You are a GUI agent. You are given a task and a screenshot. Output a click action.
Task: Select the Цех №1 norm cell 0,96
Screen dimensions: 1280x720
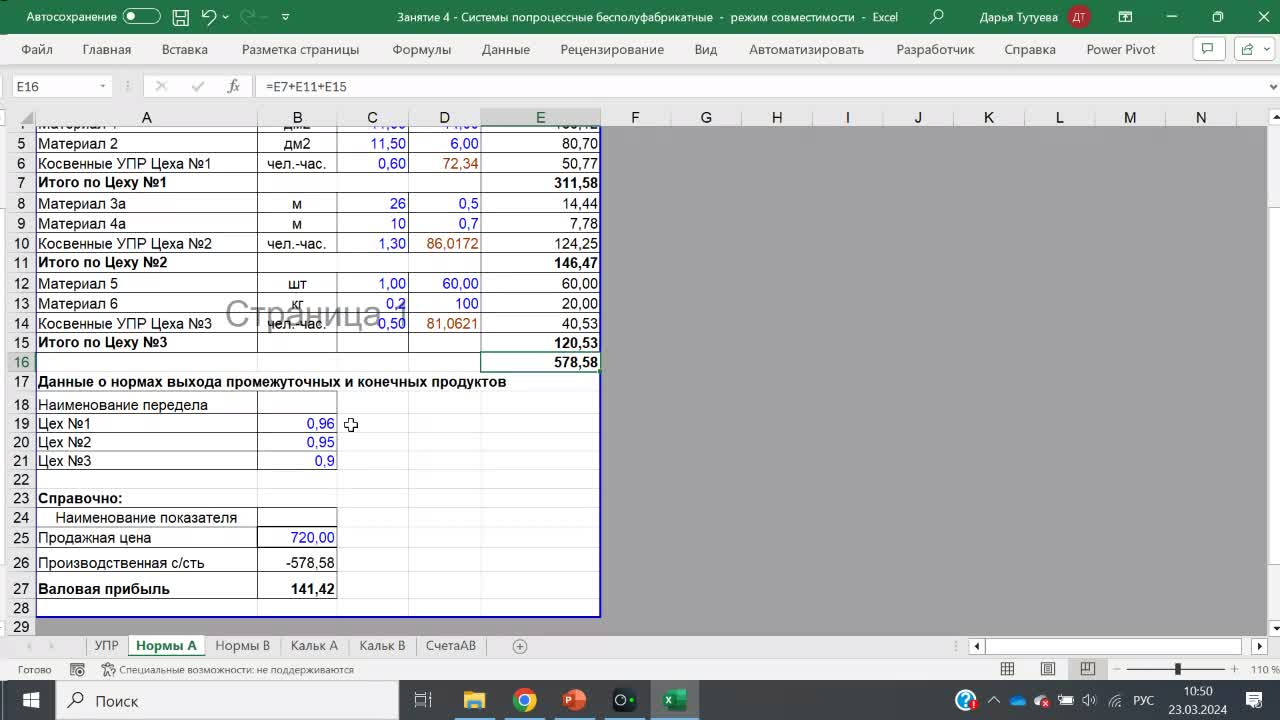[x=297, y=423]
